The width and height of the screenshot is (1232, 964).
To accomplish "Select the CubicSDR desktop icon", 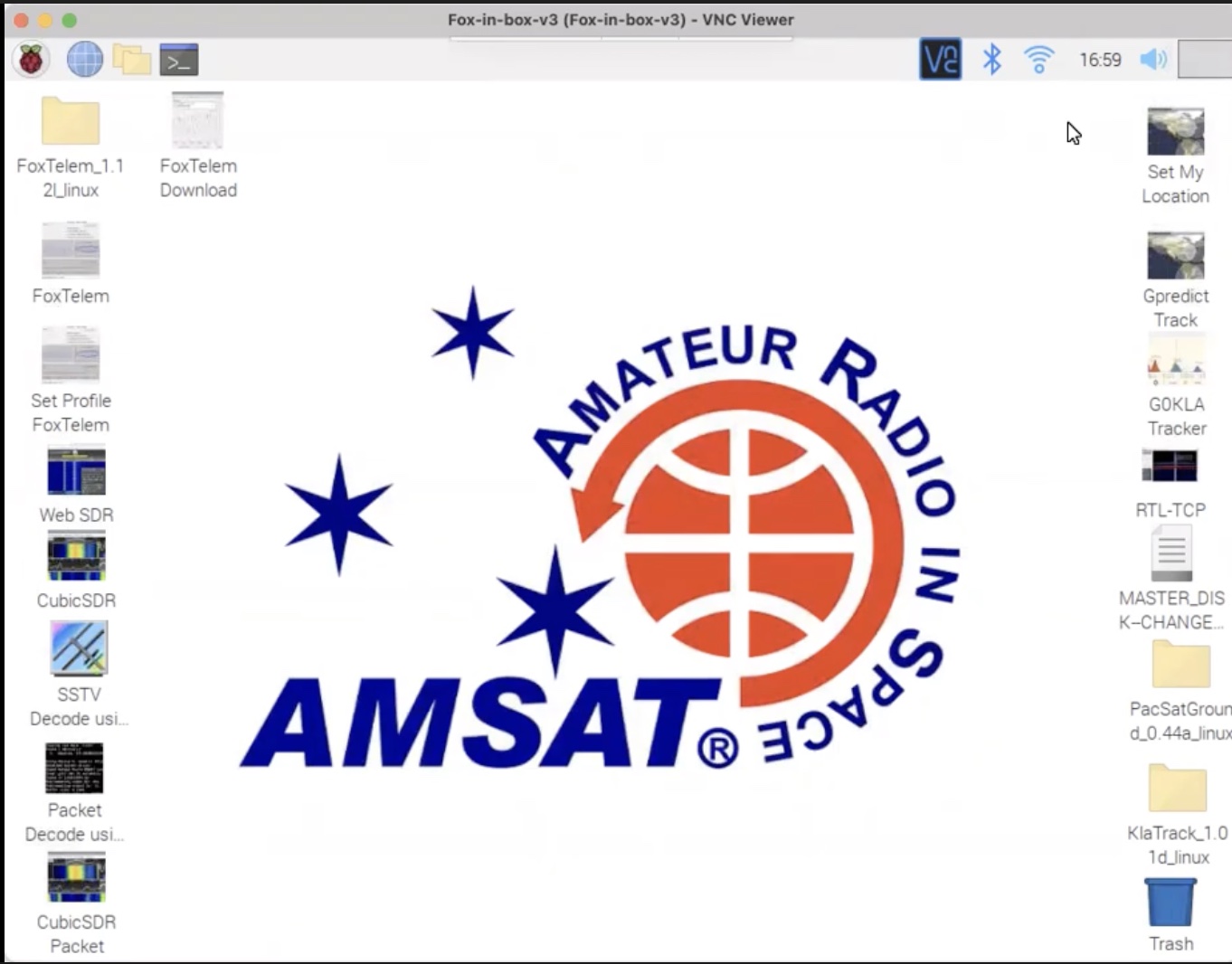I will (x=76, y=556).
